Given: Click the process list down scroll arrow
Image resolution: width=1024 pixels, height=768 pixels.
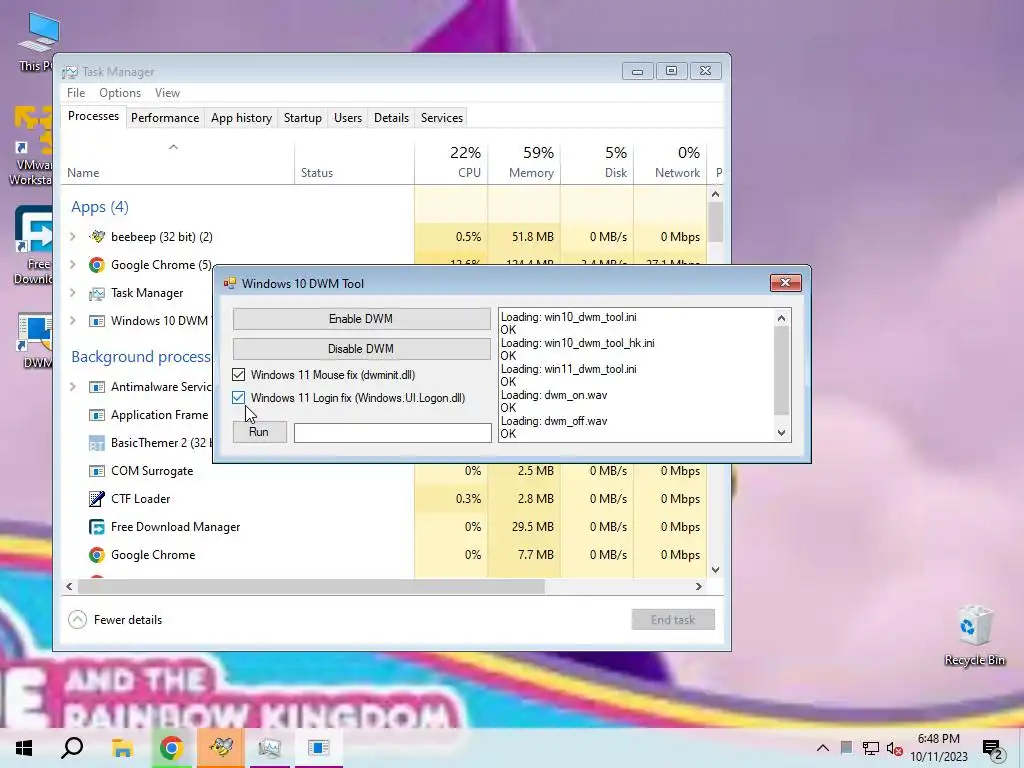Looking at the screenshot, I should click(x=715, y=569).
